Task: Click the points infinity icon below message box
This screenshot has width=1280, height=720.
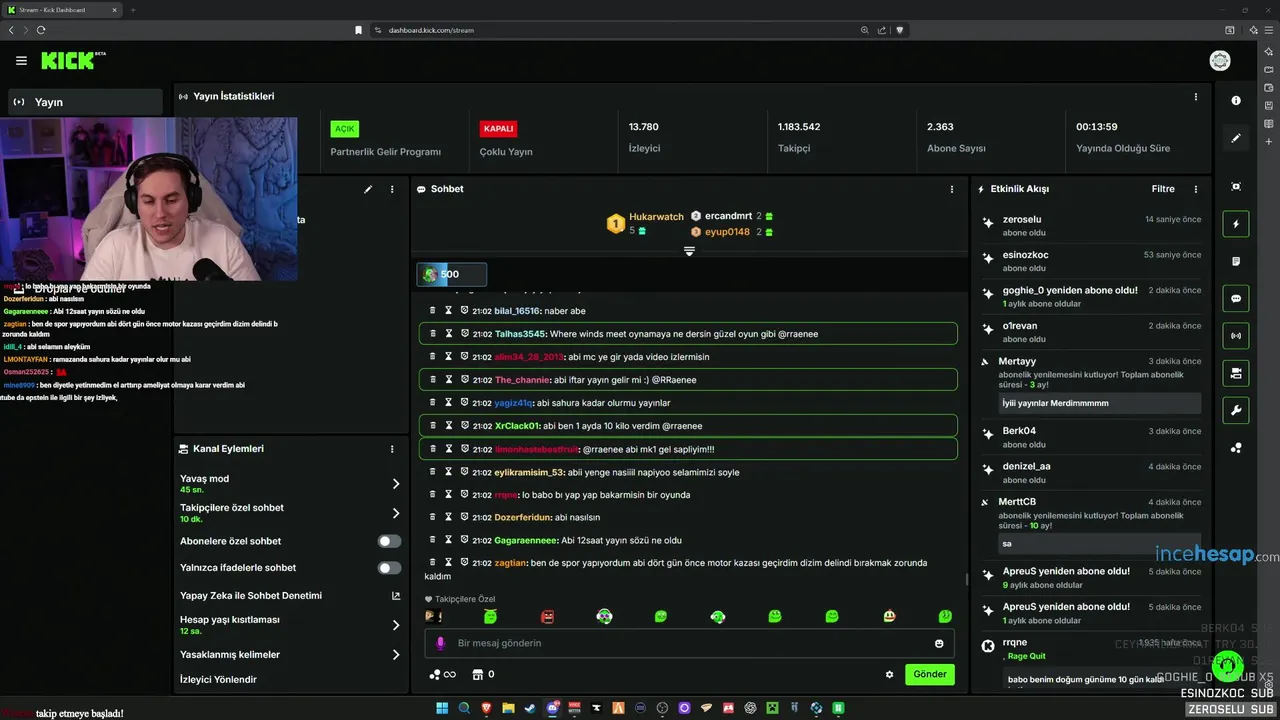Action: point(442,674)
